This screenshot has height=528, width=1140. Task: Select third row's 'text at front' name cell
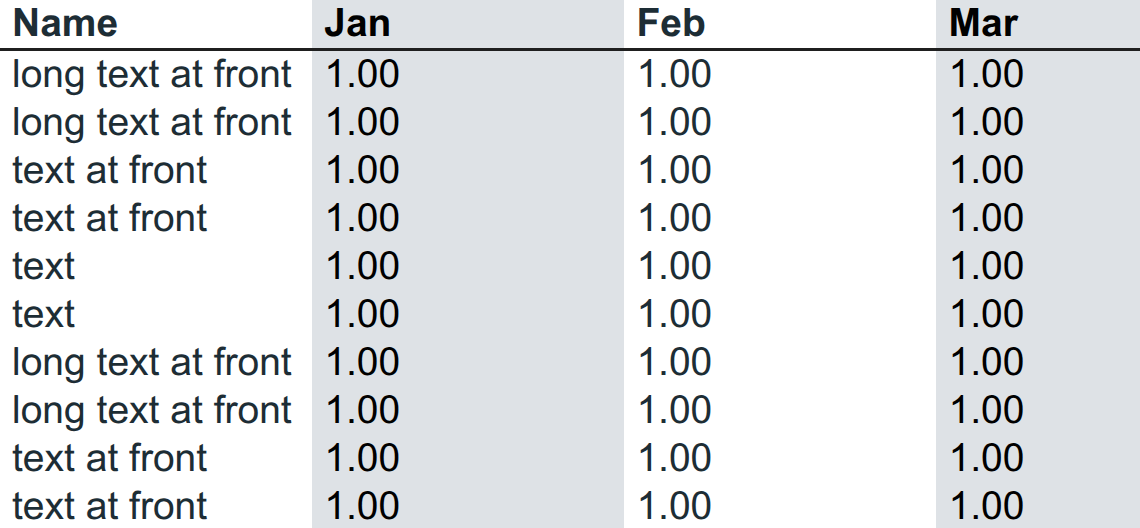tap(111, 170)
